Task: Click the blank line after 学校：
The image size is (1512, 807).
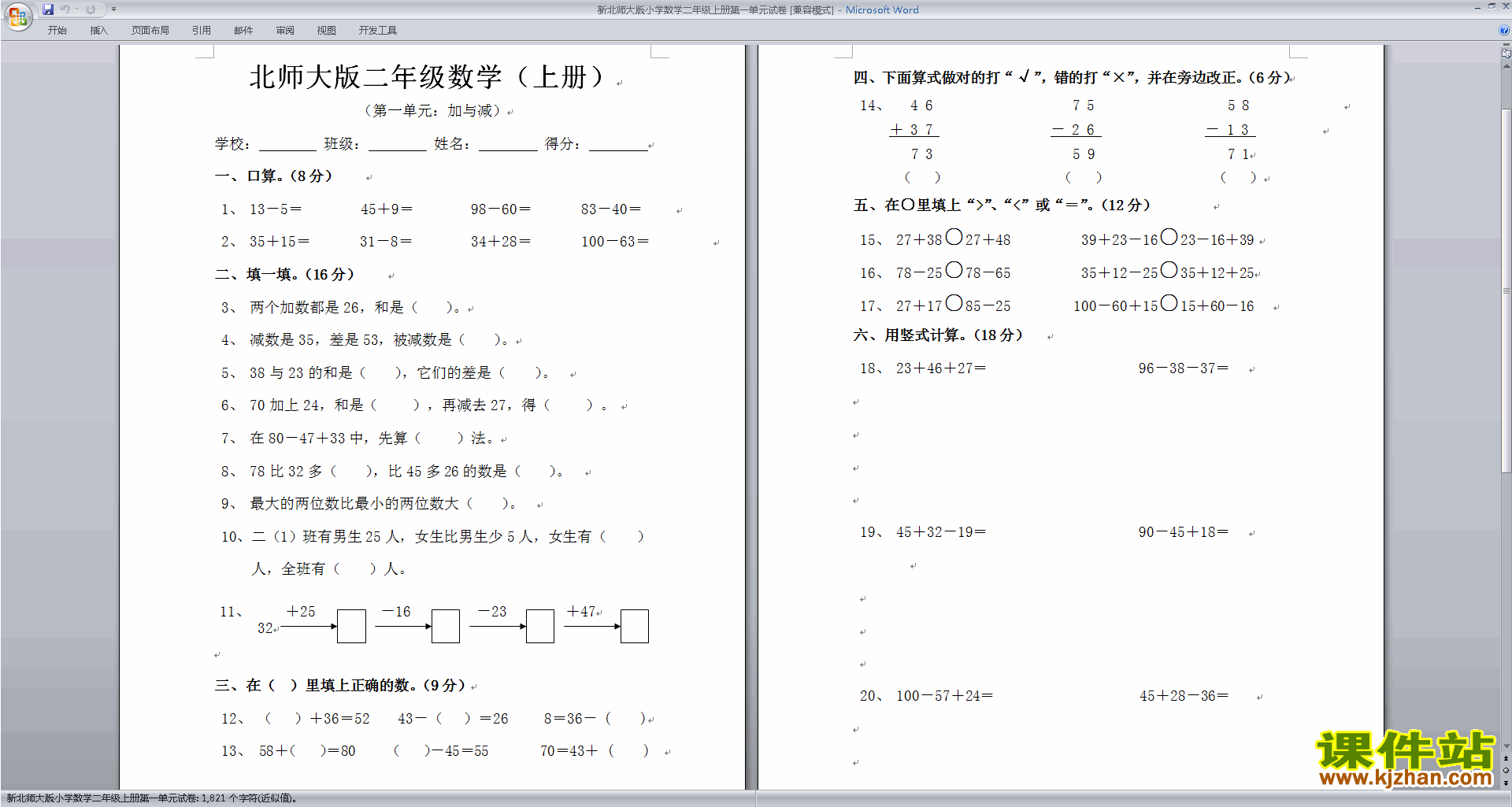Action: point(287,145)
